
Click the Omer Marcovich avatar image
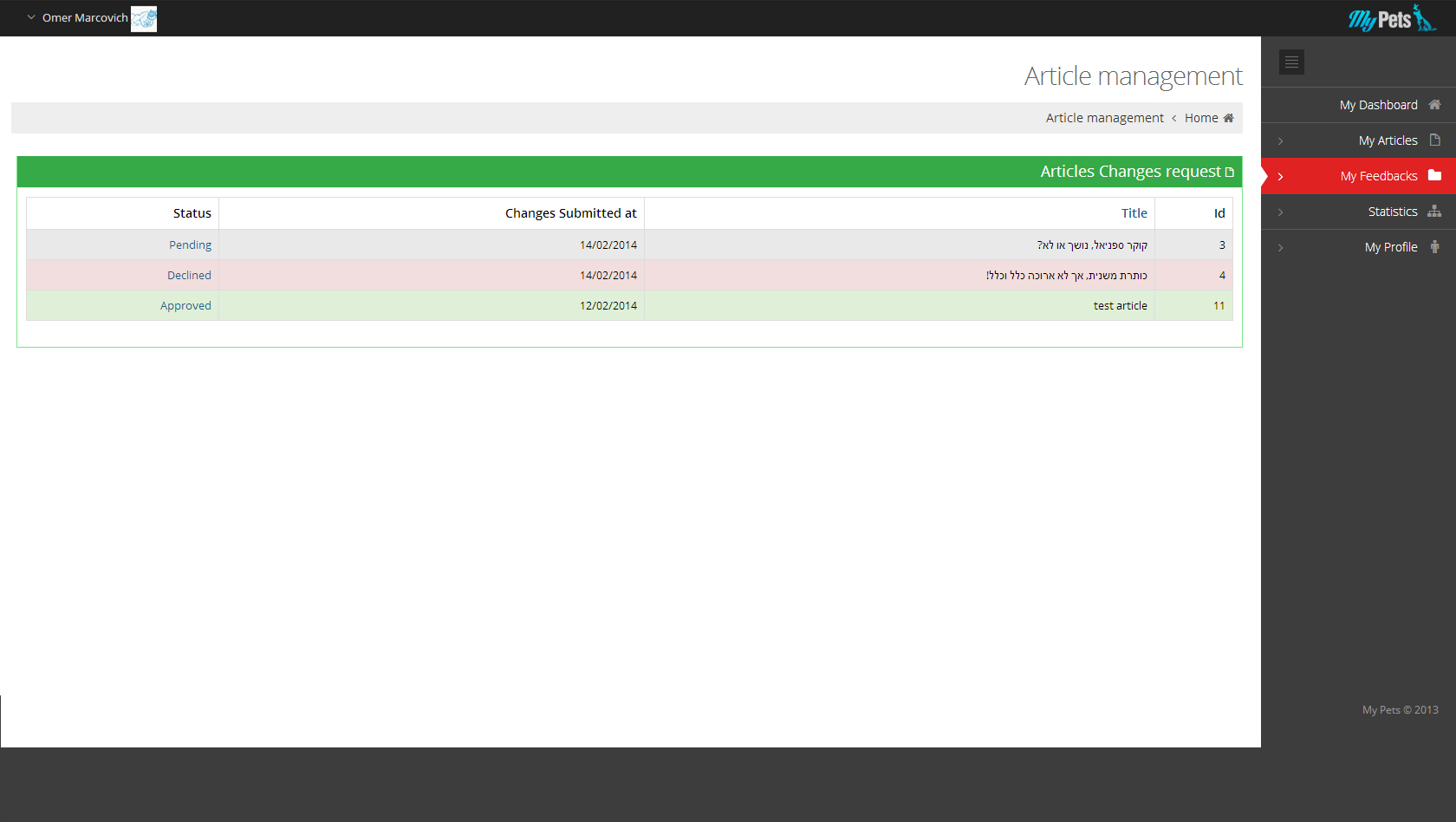pos(144,19)
